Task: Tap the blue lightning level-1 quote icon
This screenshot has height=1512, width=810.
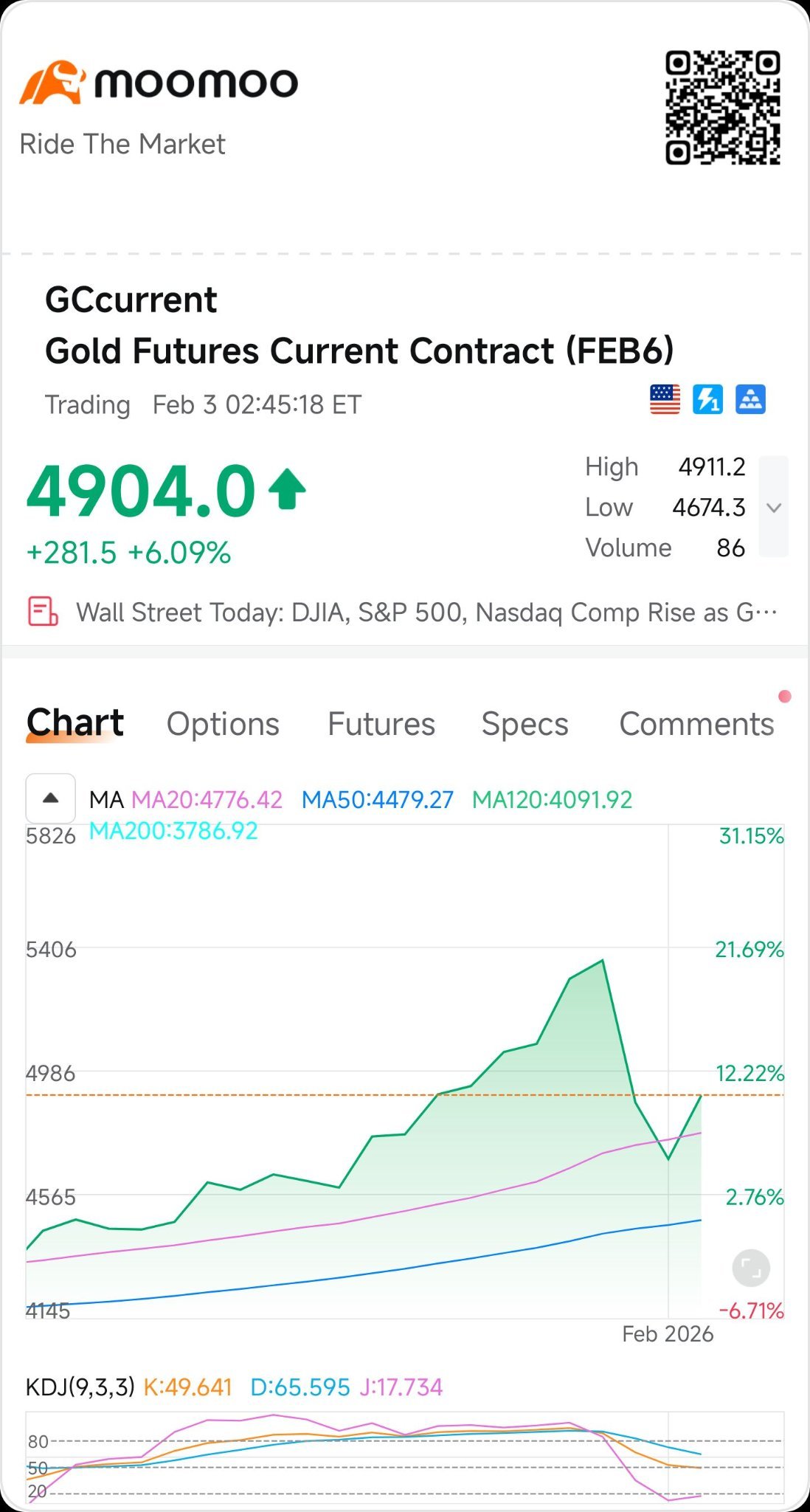Action: (x=707, y=400)
